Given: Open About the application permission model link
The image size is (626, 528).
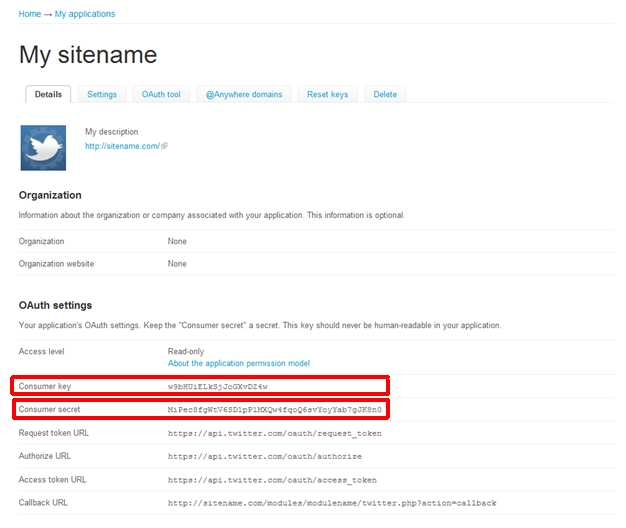Looking at the screenshot, I should pyautogui.click(x=239, y=363).
